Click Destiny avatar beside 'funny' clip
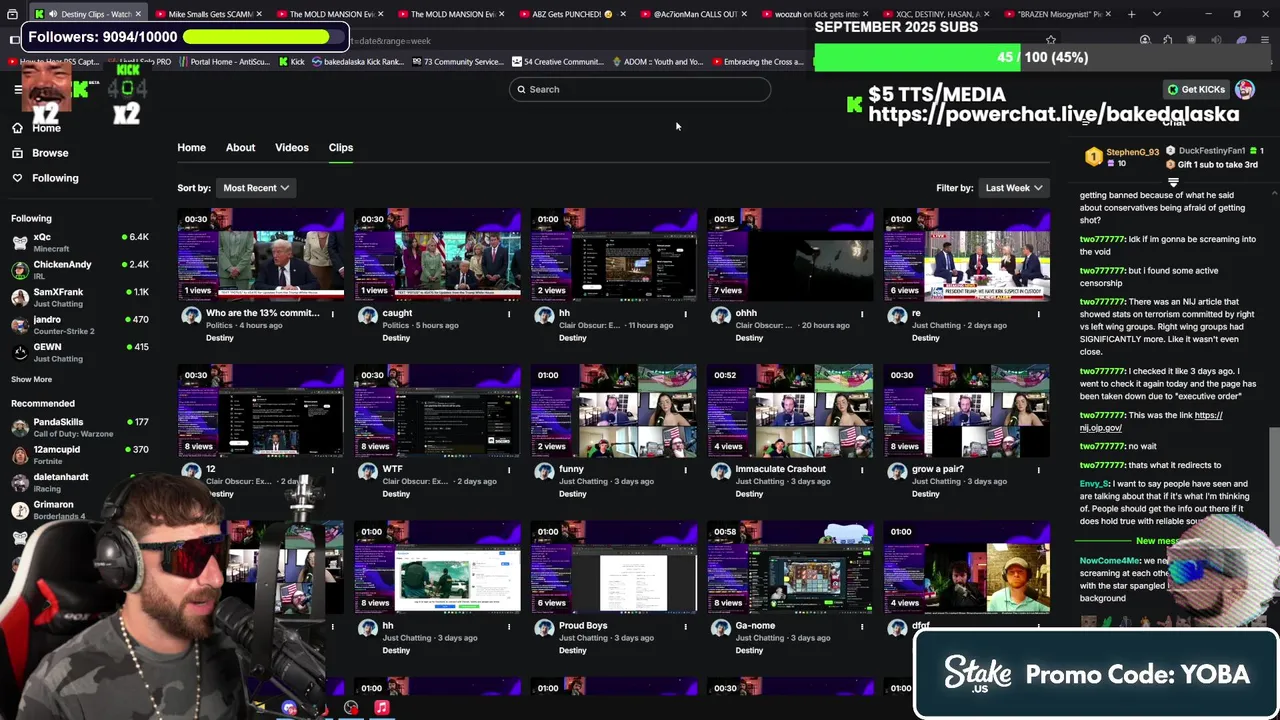Viewport: 1280px width, 720px height. pyautogui.click(x=544, y=471)
